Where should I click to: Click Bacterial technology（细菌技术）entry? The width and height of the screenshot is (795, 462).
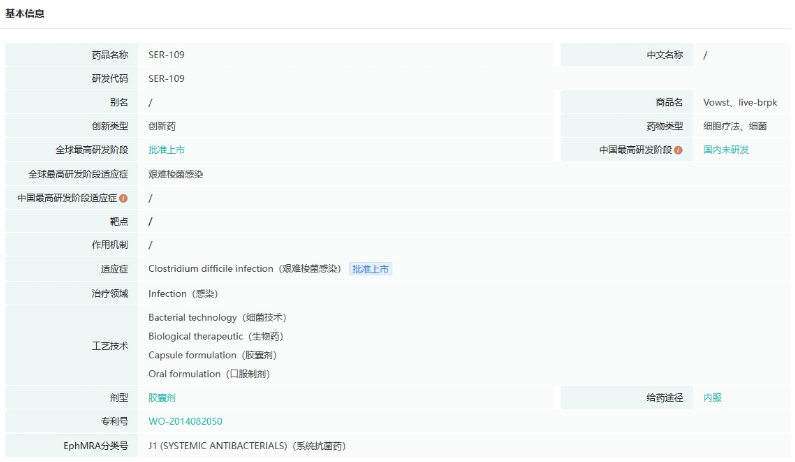[x=217, y=318]
